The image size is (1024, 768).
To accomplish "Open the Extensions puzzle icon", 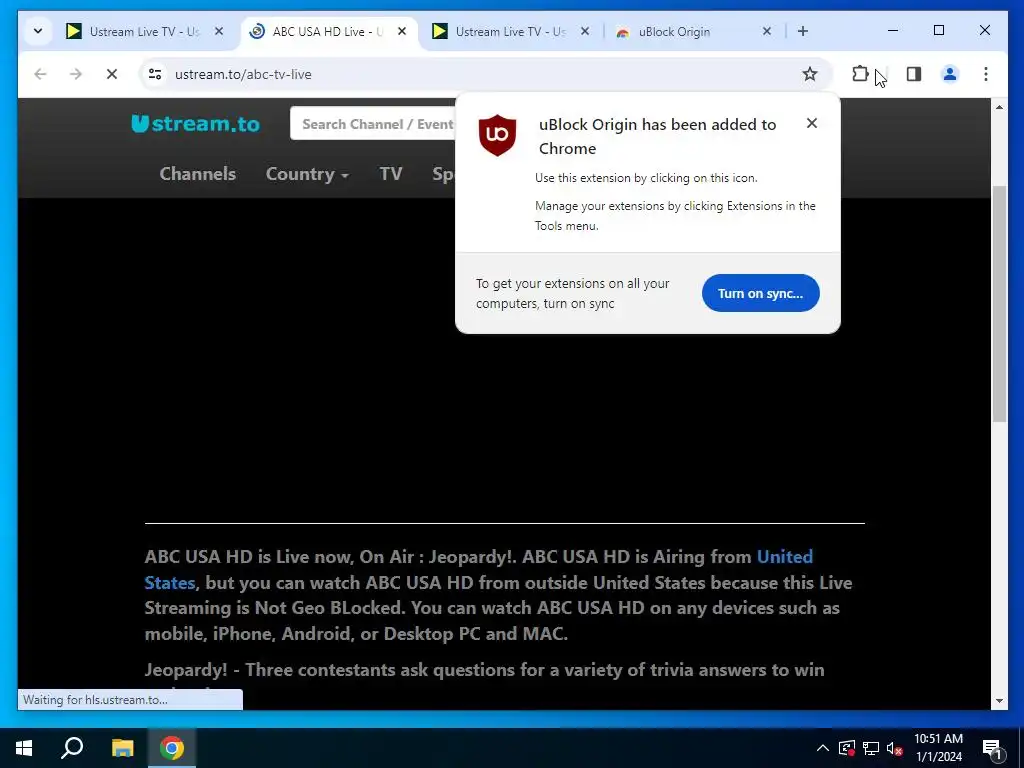I will coord(860,74).
